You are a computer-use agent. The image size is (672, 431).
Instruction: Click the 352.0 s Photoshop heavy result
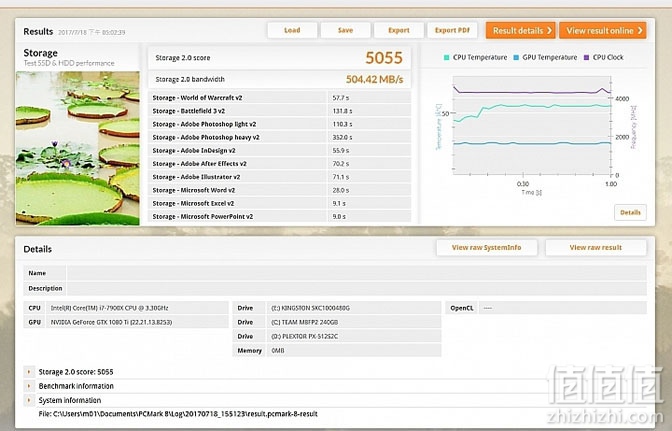[342, 138]
